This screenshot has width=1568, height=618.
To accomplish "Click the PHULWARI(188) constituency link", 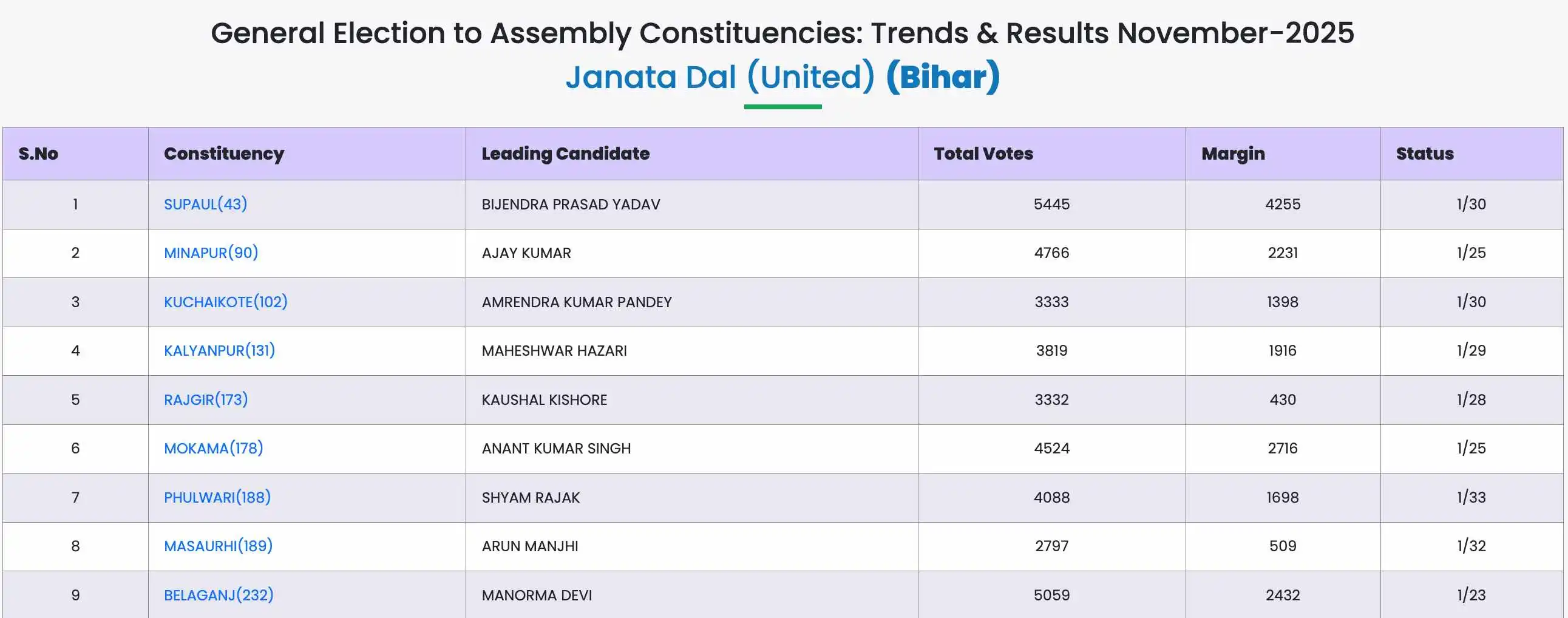I will coord(217,497).
